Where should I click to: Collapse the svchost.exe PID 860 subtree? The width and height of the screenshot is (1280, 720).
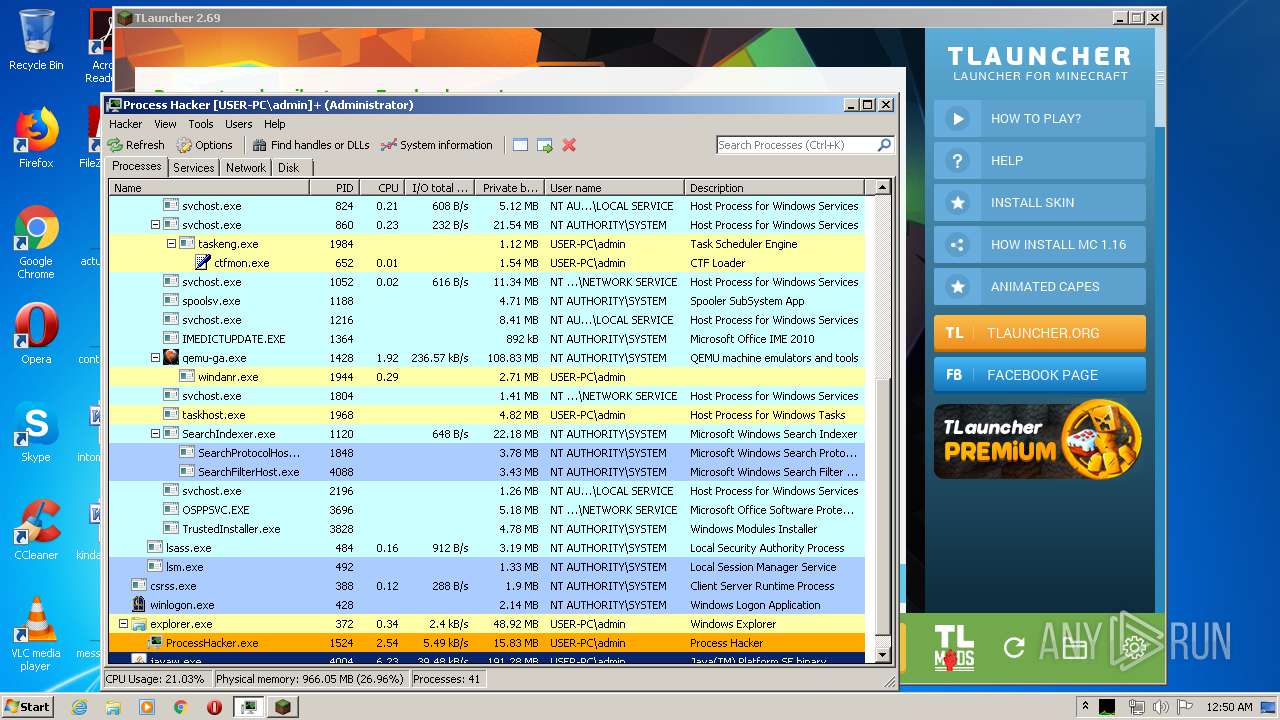click(155, 225)
